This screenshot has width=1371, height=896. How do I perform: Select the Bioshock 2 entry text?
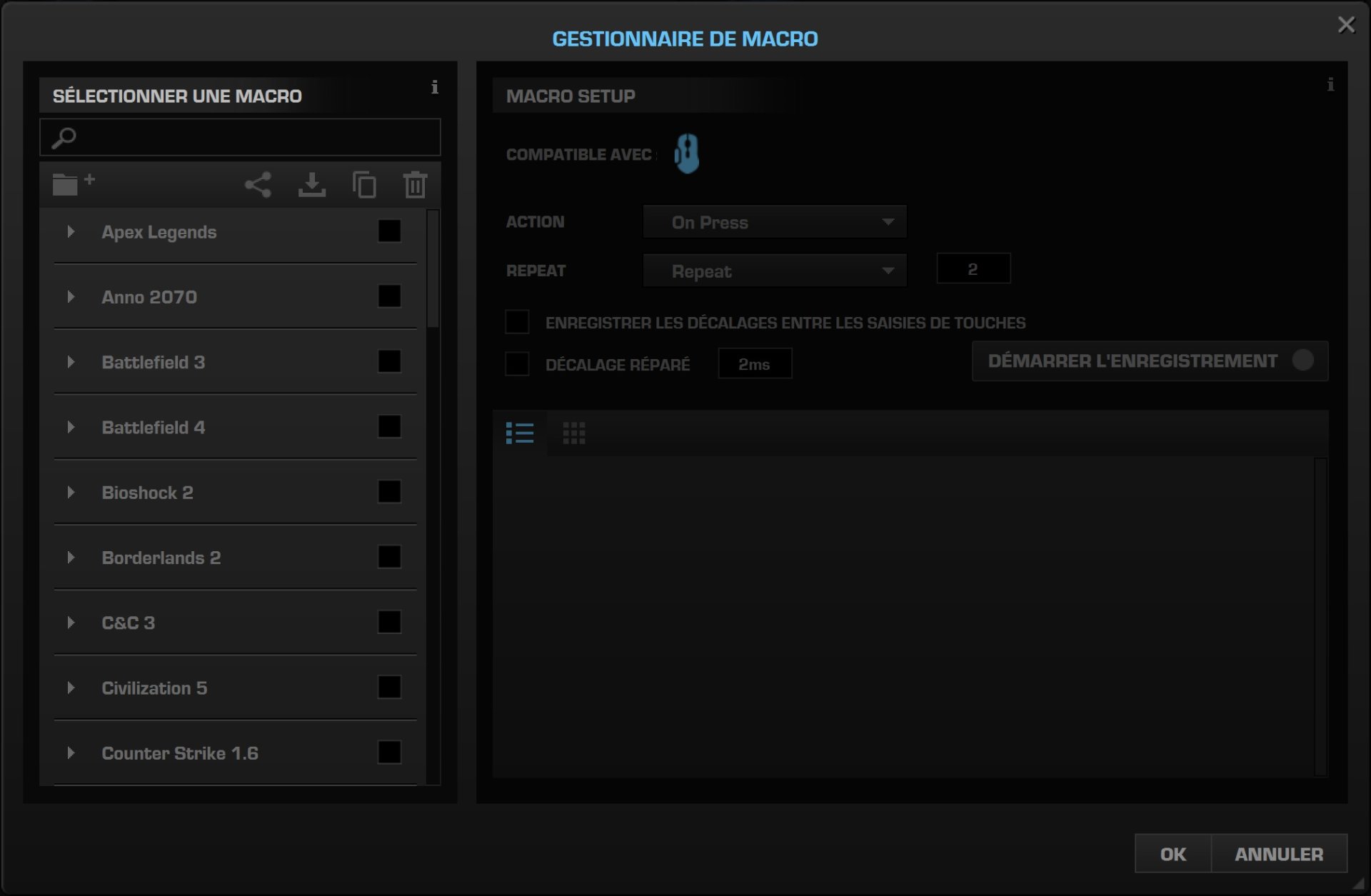point(147,493)
